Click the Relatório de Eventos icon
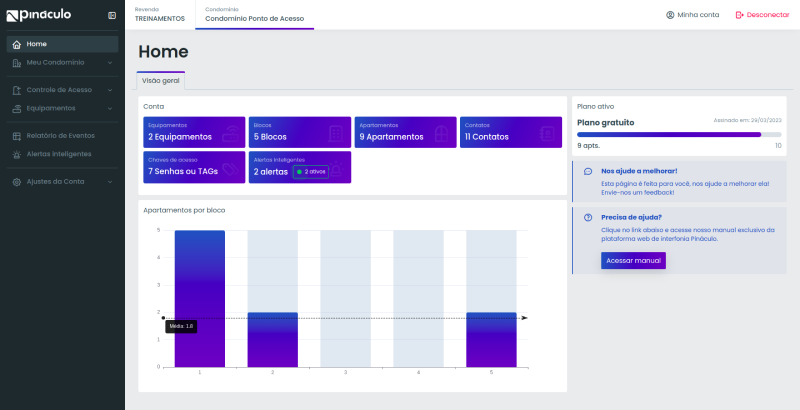Viewport: 800px width, 410px height. point(16,136)
